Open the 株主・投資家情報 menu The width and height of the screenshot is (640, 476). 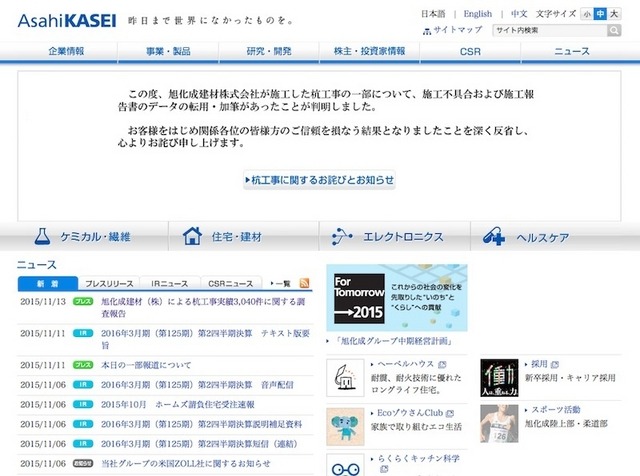point(369,52)
